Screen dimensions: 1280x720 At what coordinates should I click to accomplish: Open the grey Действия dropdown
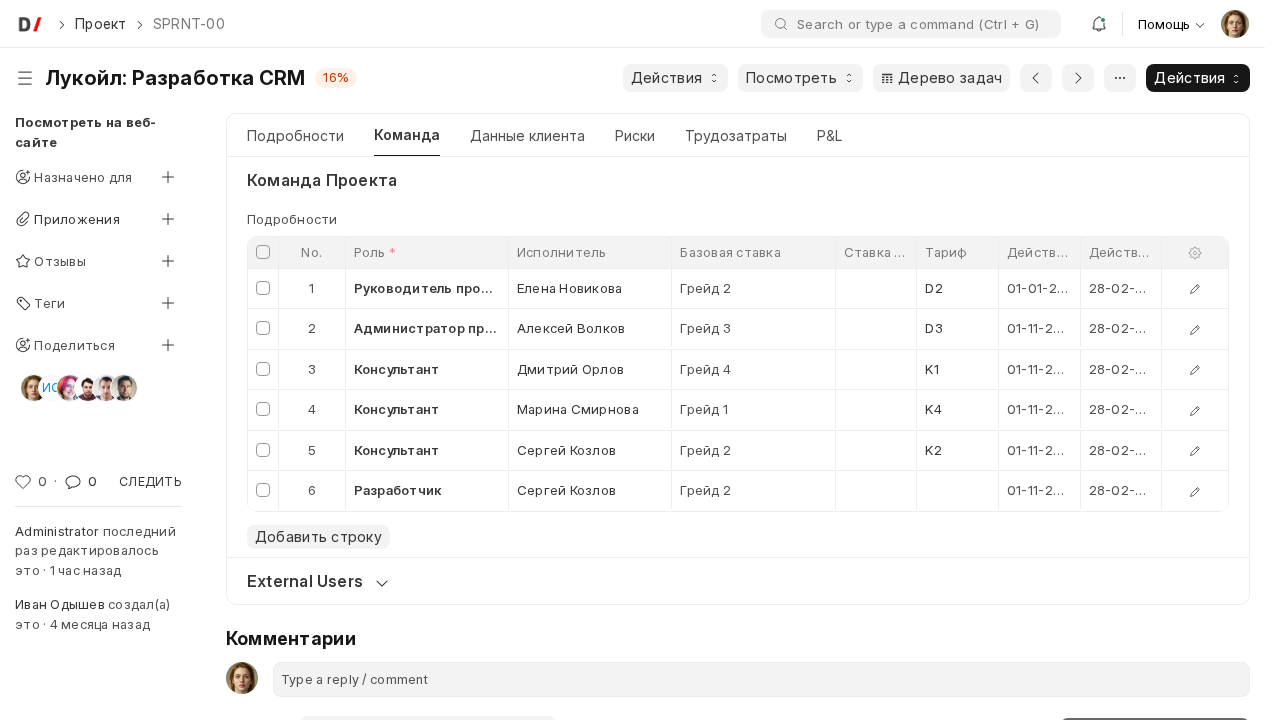pos(675,78)
